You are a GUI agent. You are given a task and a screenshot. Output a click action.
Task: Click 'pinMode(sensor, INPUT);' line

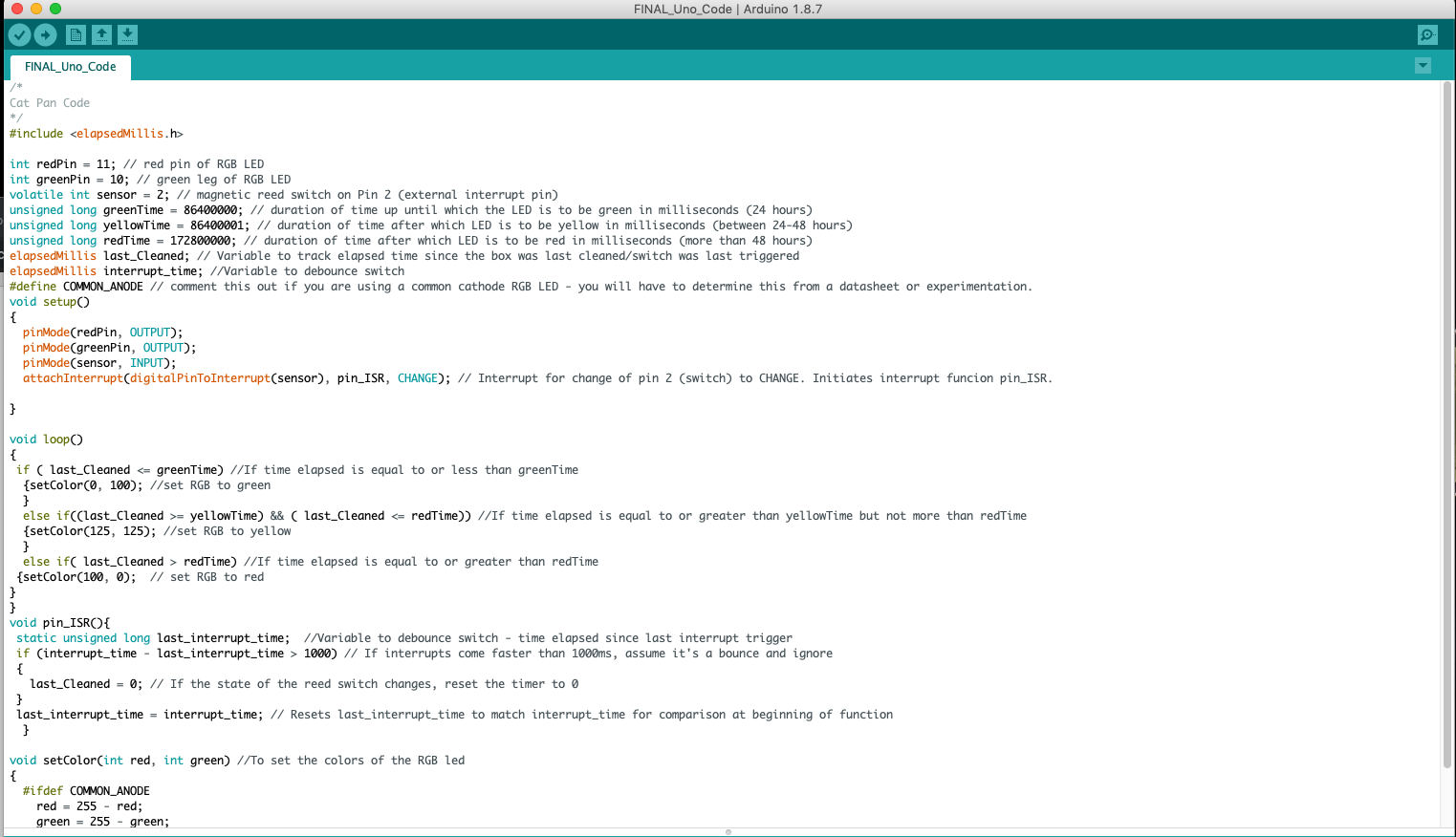click(x=99, y=363)
